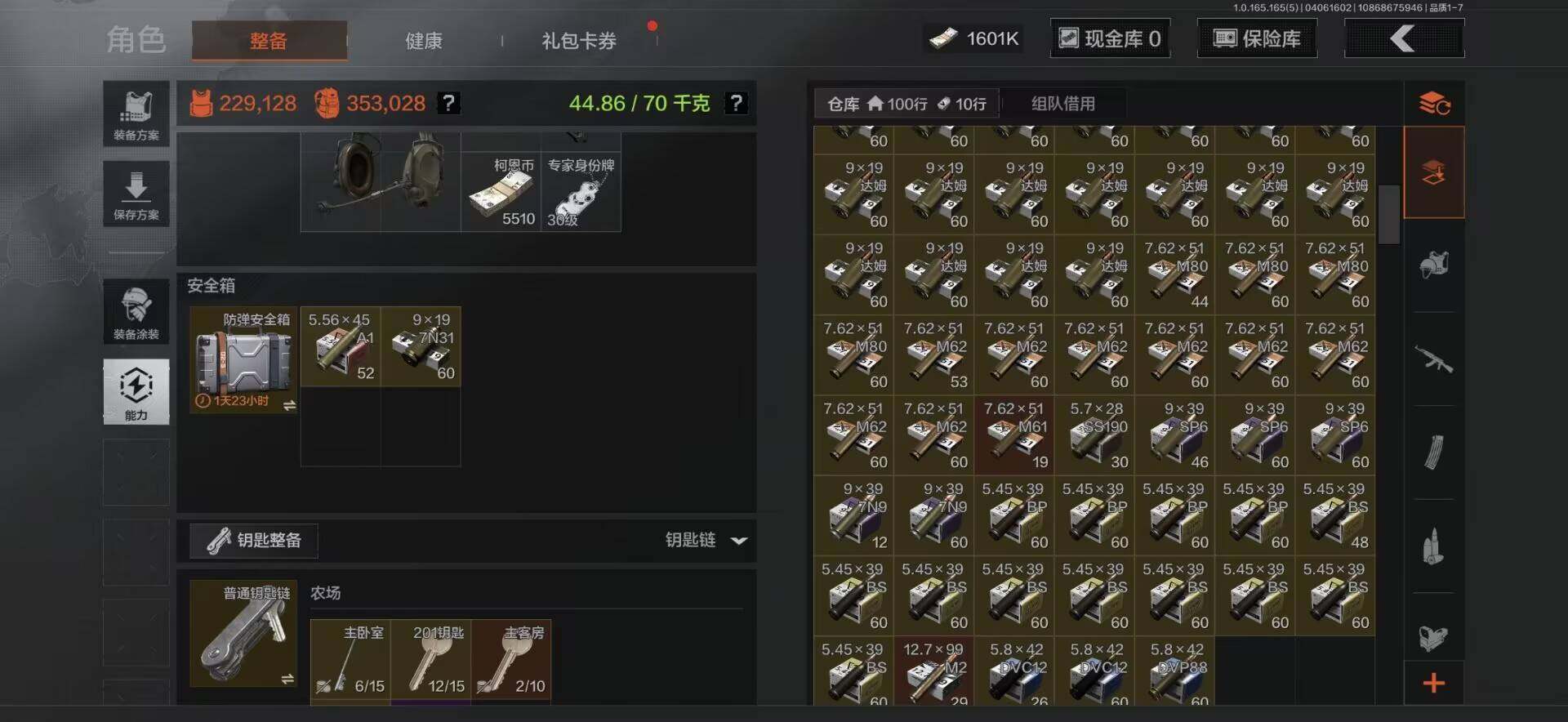The height and width of the screenshot is (722, 1568).
Task: Click the warehouse auto-sort icon at top right
Action: (x=1434, y=104)
